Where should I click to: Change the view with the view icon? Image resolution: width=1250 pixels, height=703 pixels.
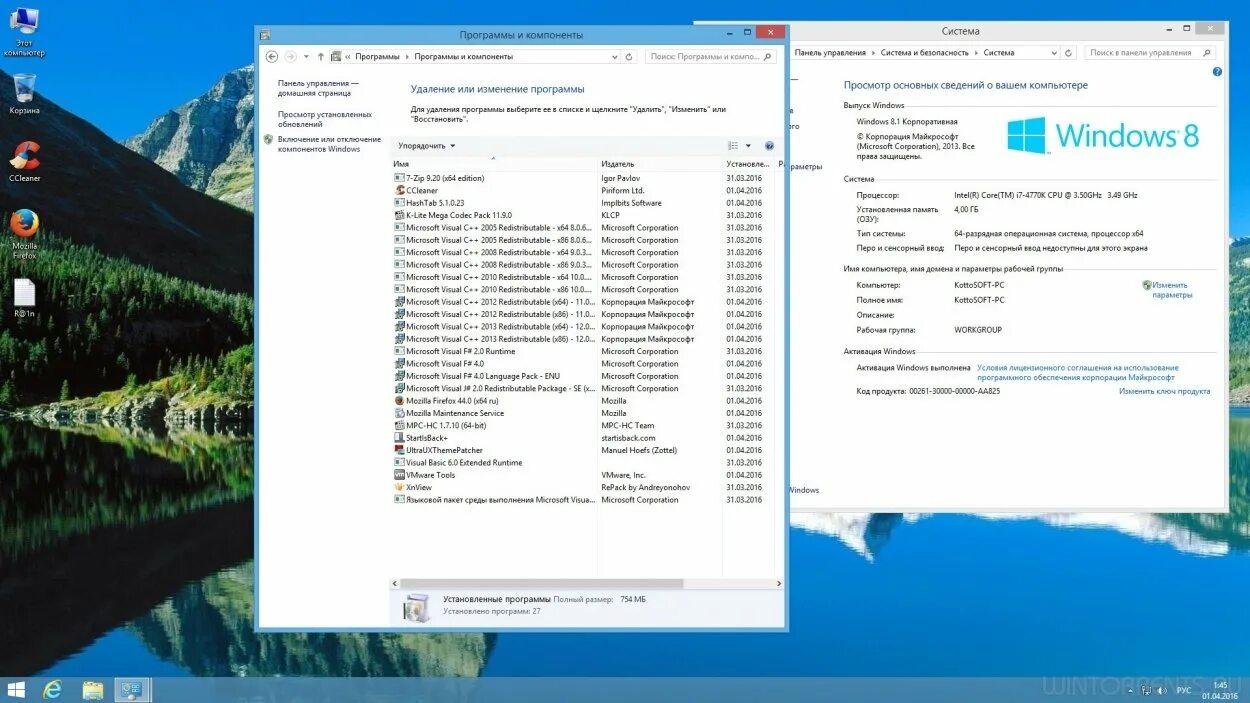pos(733,146)
